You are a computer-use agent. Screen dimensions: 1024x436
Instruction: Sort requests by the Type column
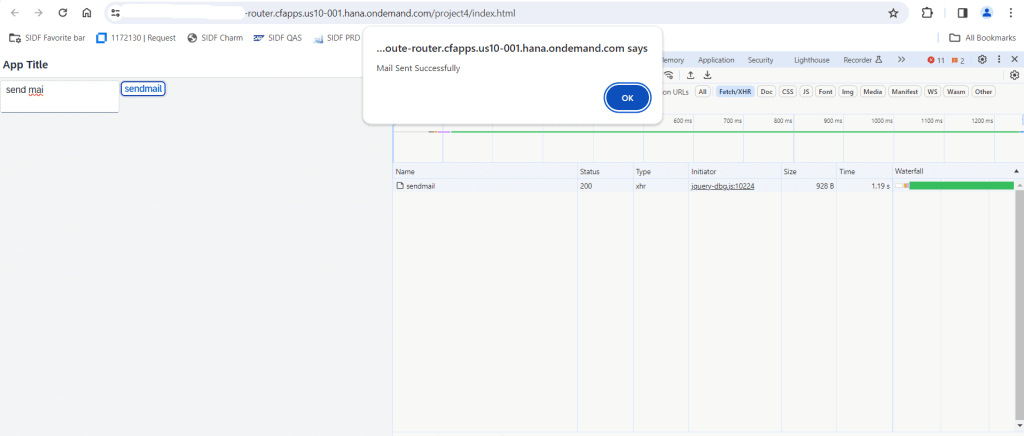pyautogui.click(x=660, y=171)
